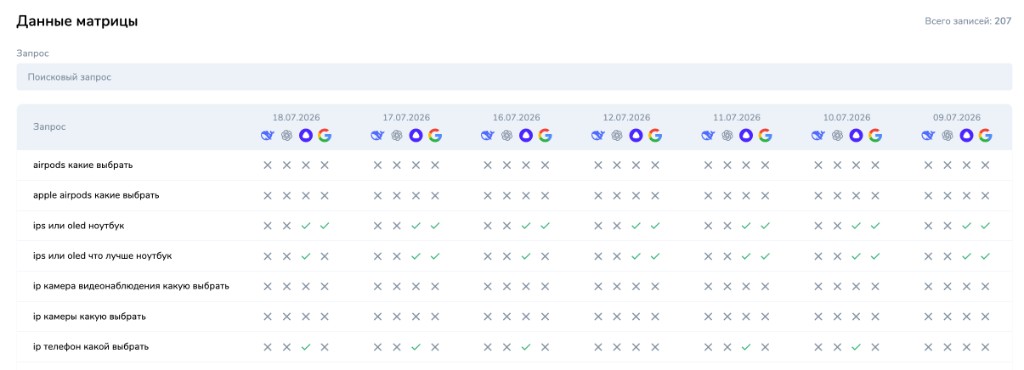The height and width of the screenshot is (370, 1024).
Task: Click the DeepSeek whale icon under 12.07.2026
Action: [x=598, y=136]
